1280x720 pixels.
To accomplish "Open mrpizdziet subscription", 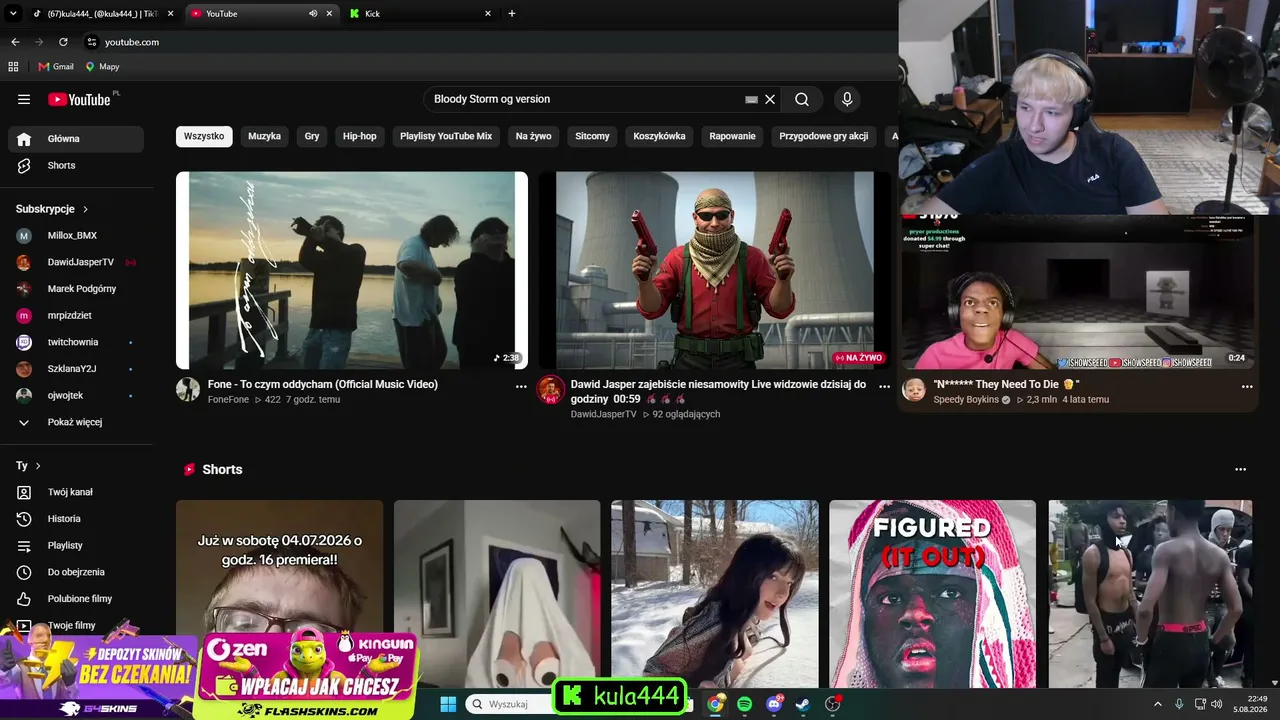I will [76, 315].
